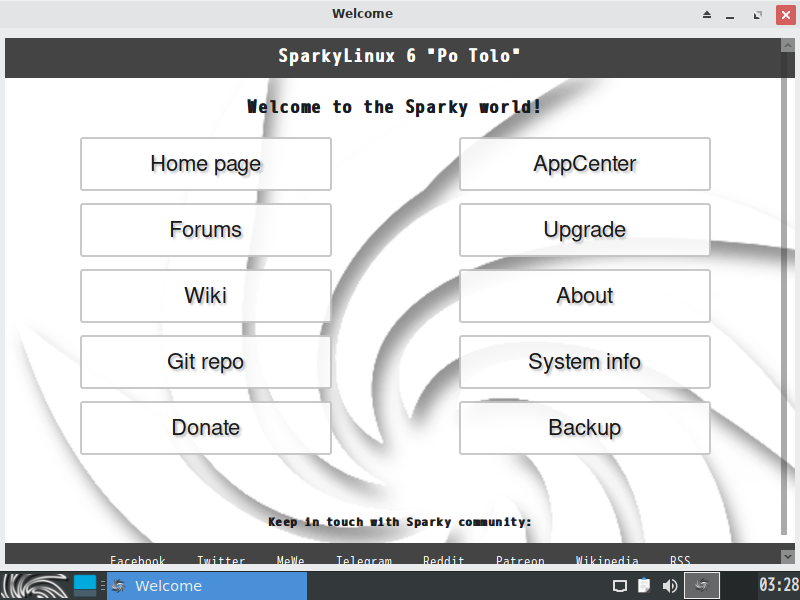Open the Wiki button
800x600 pixels.
click(x=206, y=295)
